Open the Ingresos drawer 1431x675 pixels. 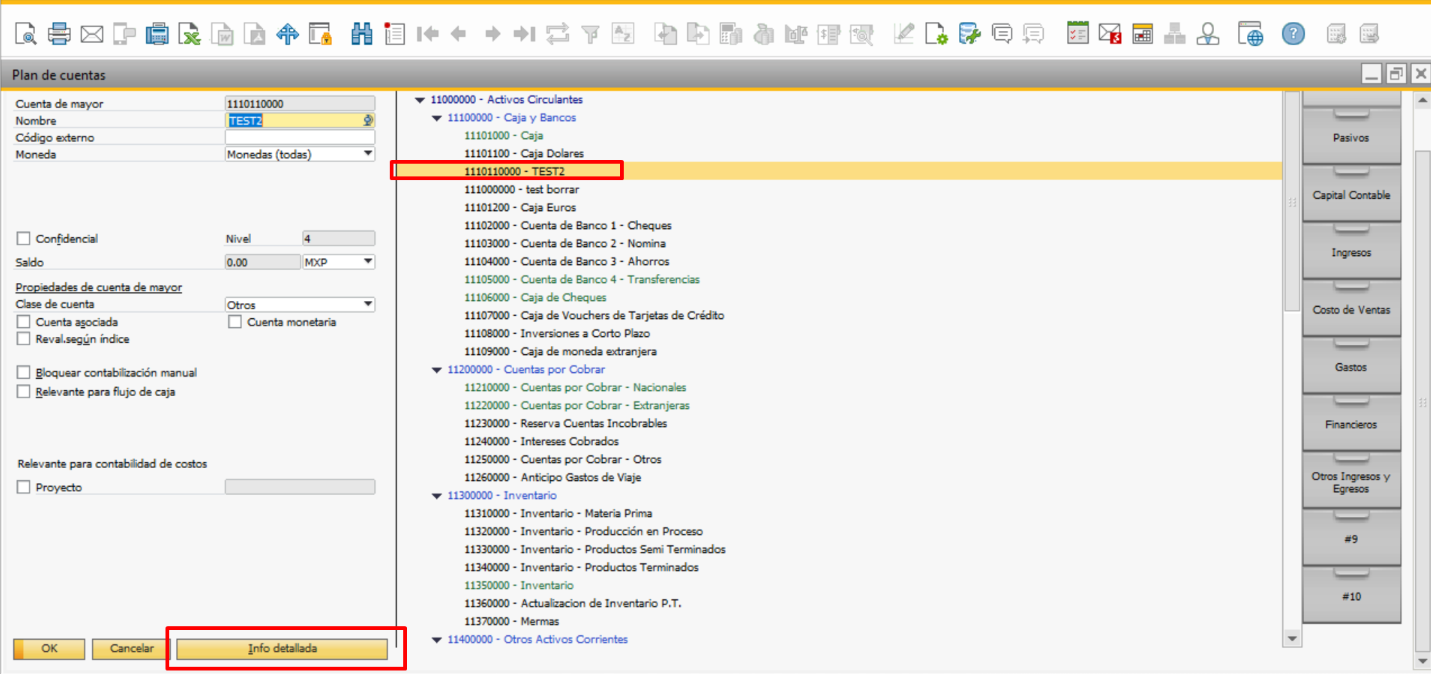1351,252
